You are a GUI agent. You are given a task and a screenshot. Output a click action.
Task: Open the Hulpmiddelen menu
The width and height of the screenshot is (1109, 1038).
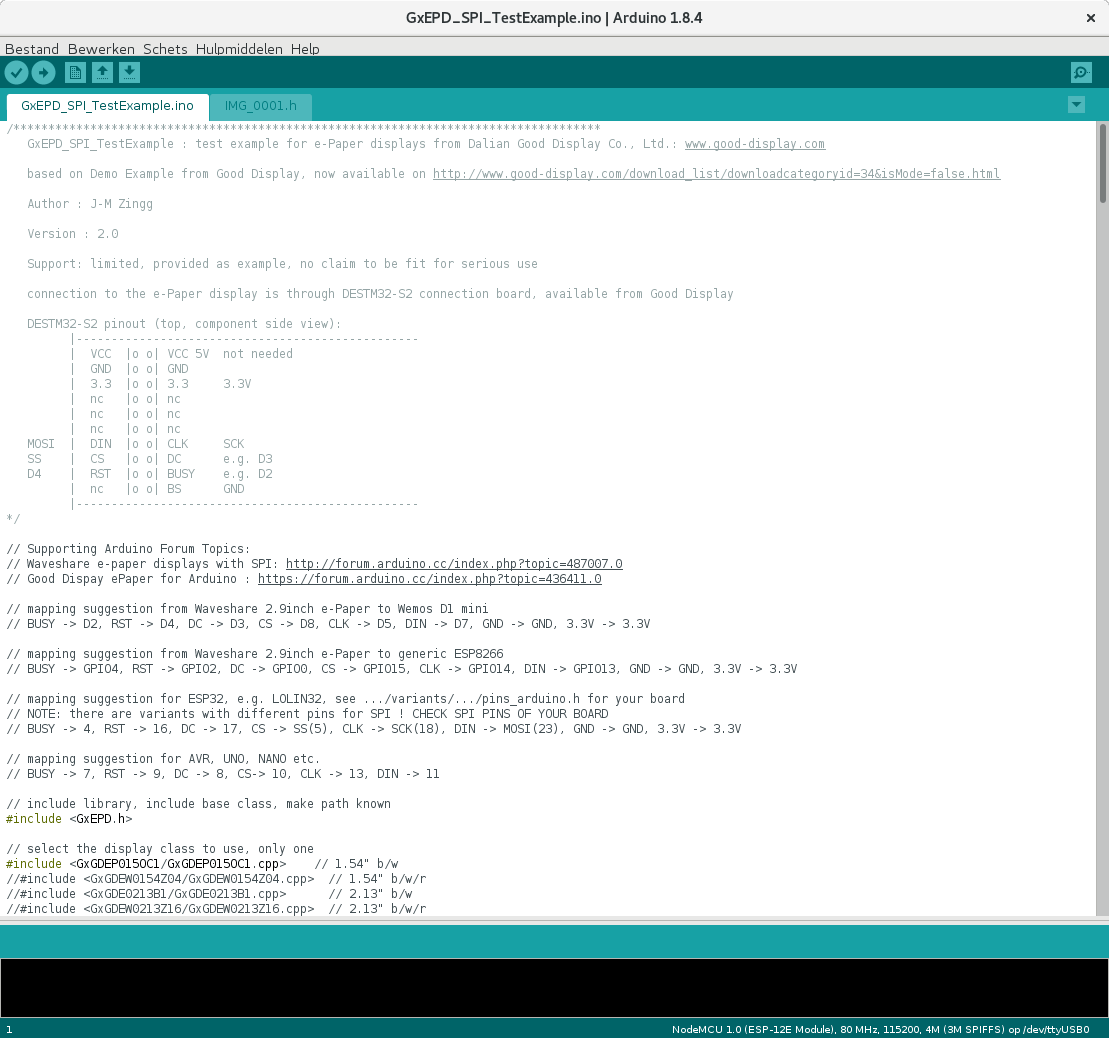pyautogui.click(x=239, y=49)
